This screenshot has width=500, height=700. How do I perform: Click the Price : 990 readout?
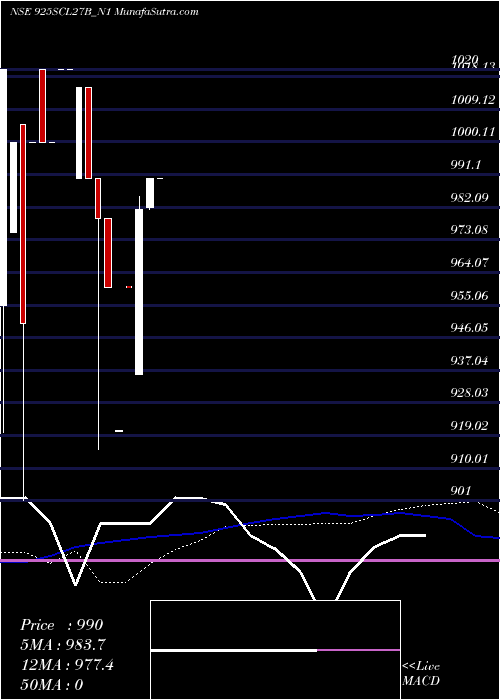tap(62, 625)
